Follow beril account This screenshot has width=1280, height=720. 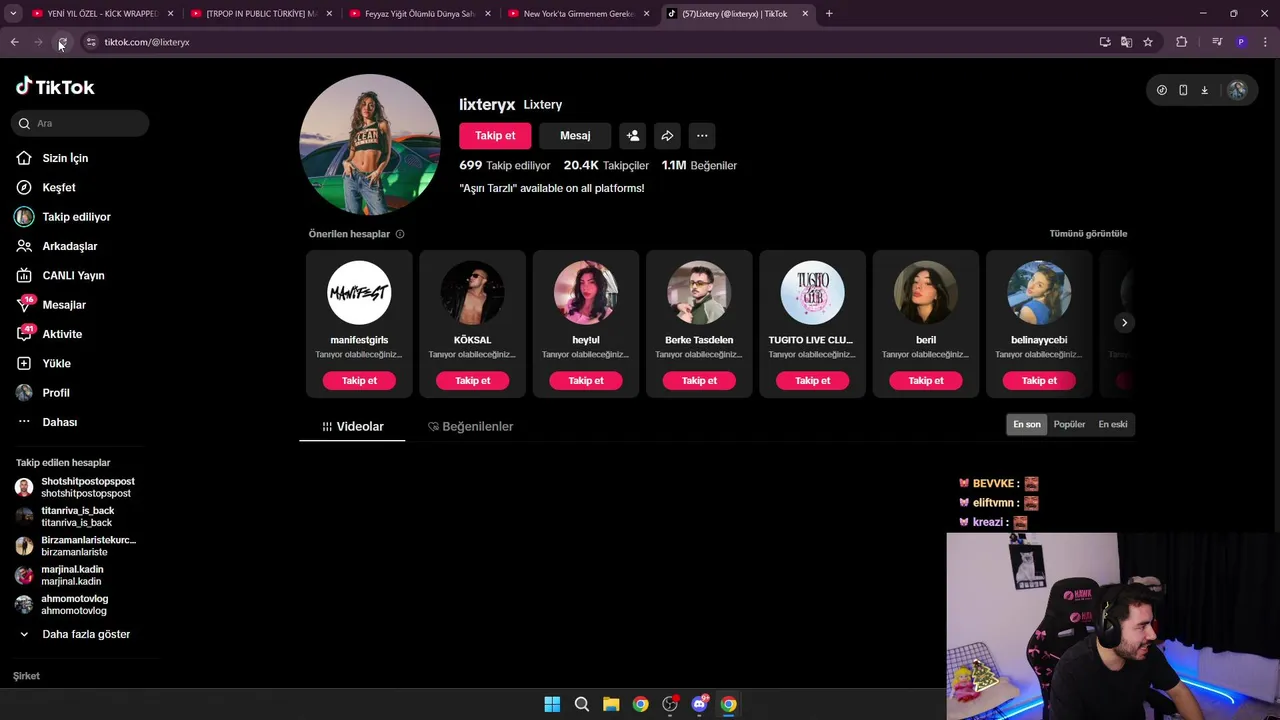[926, 381]
